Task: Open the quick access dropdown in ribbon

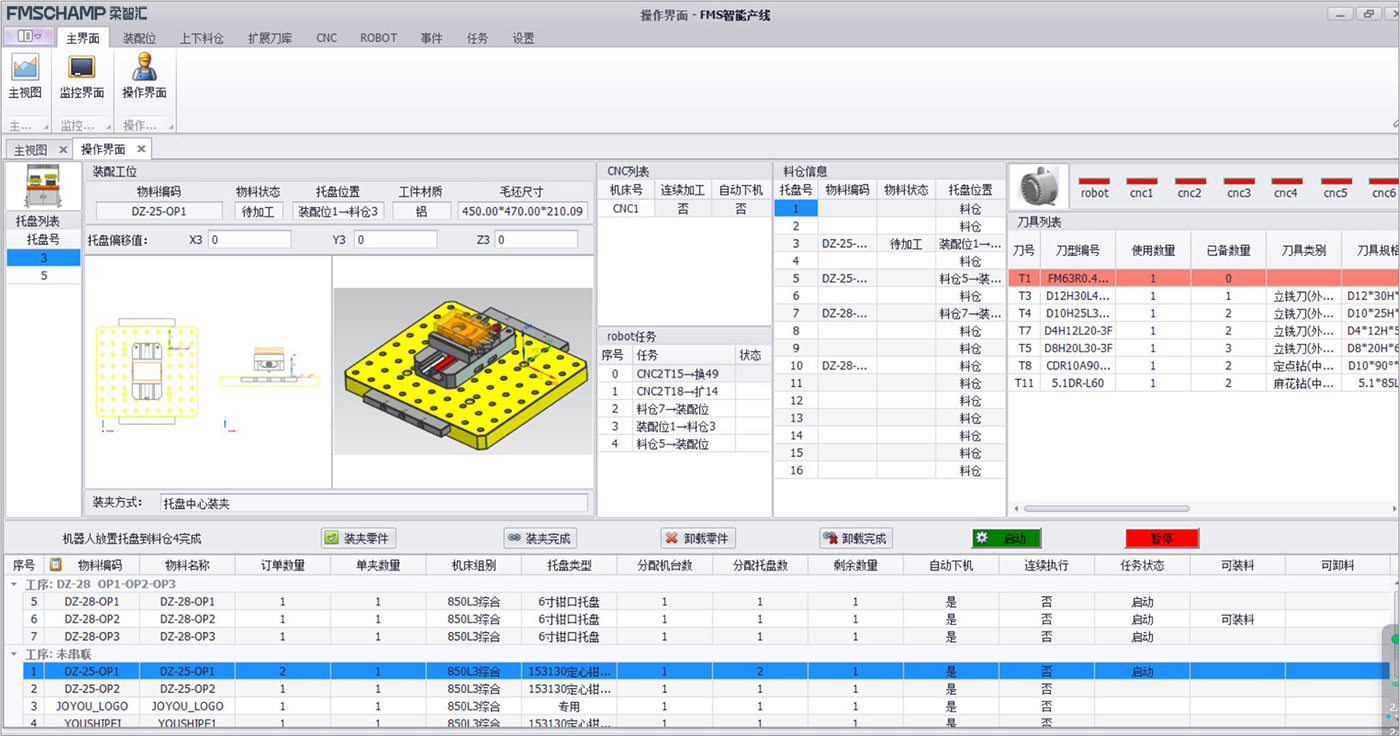Action: click(x=29, y=36)
